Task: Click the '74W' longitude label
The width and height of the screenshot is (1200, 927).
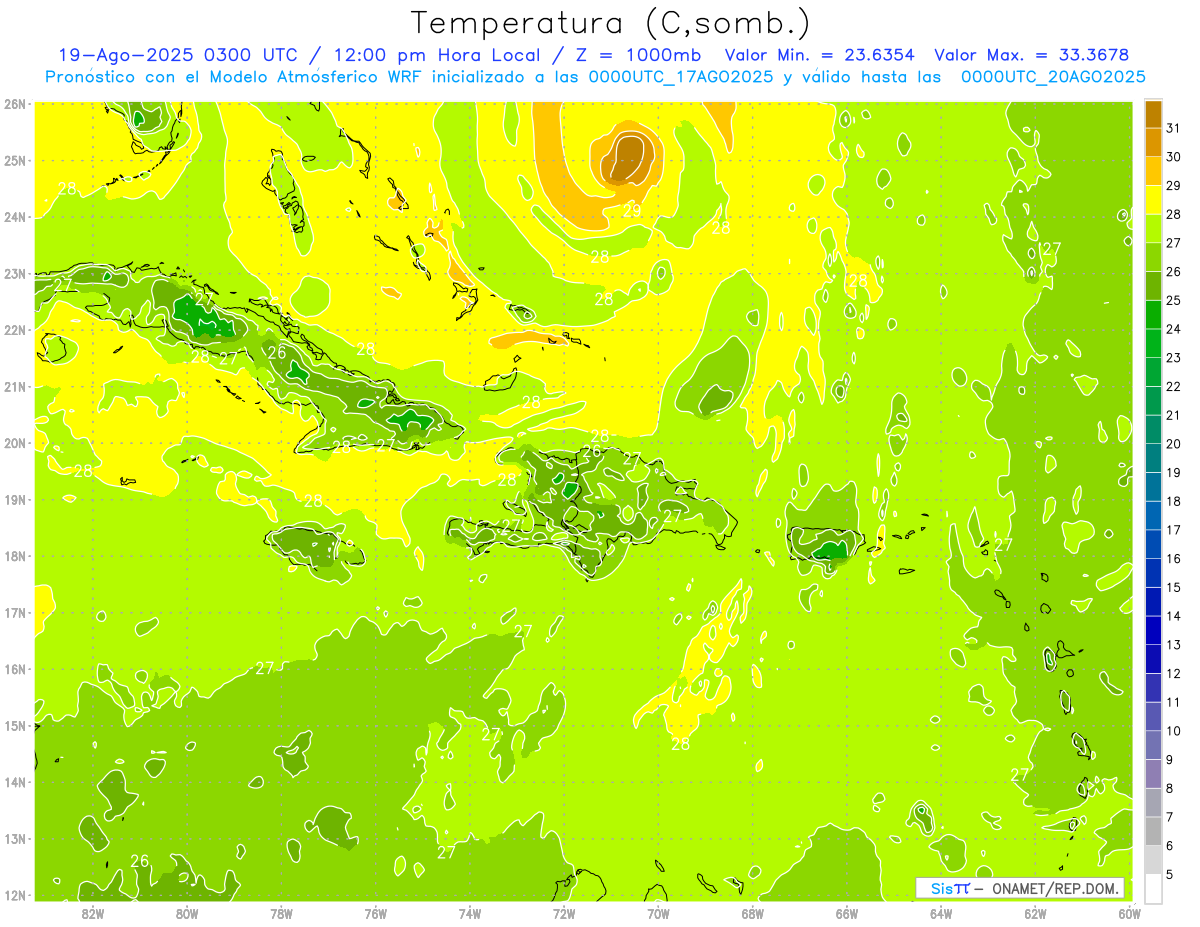Action: click(x=470, y=914)
